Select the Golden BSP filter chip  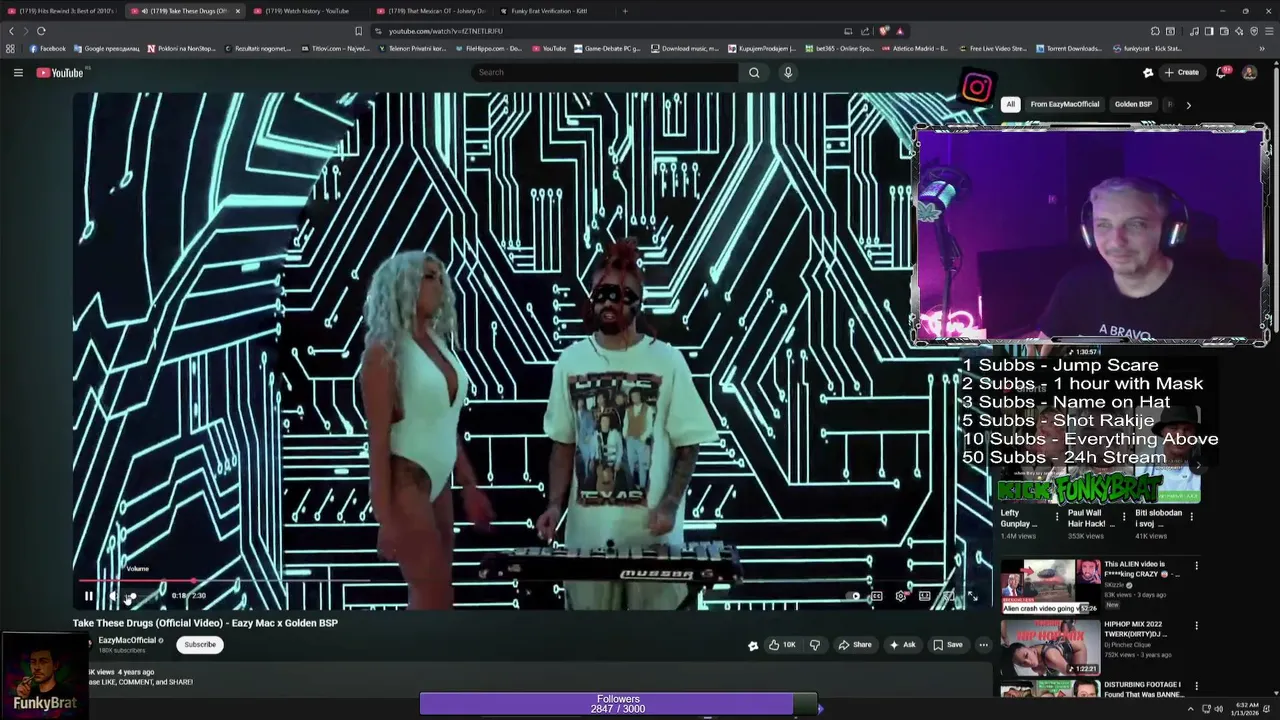(x=1133, y=104)
